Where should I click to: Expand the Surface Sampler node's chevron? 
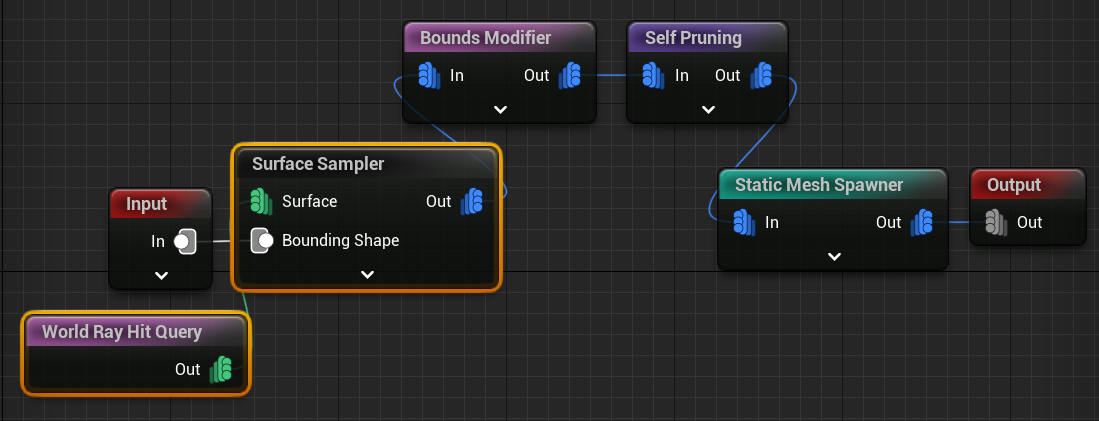(366, 274)
